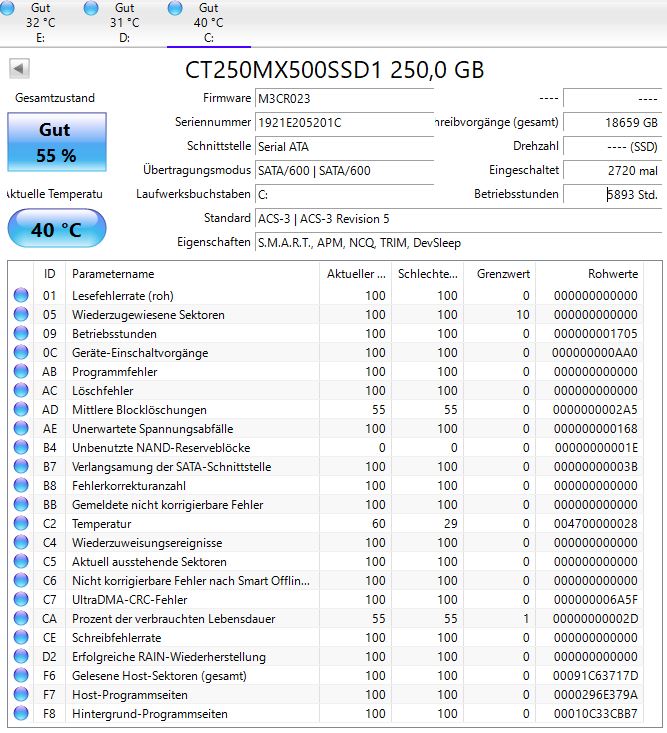Viewport: 667px width, 733px height.
Task: Click the Eingeschaltet value 2720 mal
Action: click(x=612, y=171)
